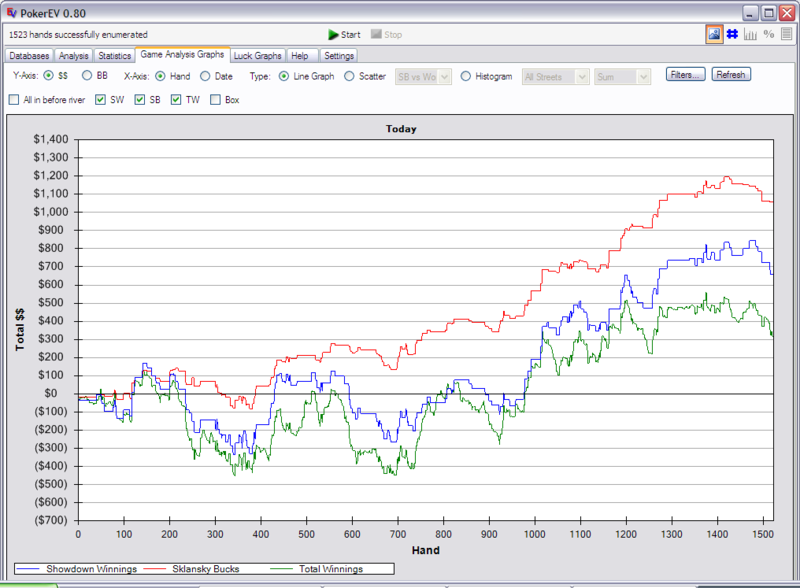Select the BB Y-Axis radio button
Screen dimensions: 800x588
(87, 76)
